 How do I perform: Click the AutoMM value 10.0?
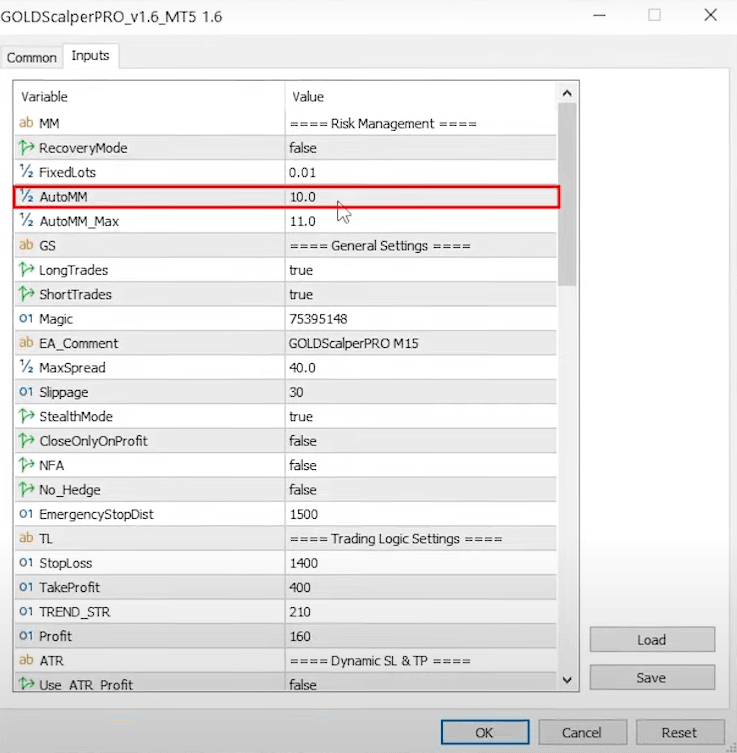coord(302,197)
